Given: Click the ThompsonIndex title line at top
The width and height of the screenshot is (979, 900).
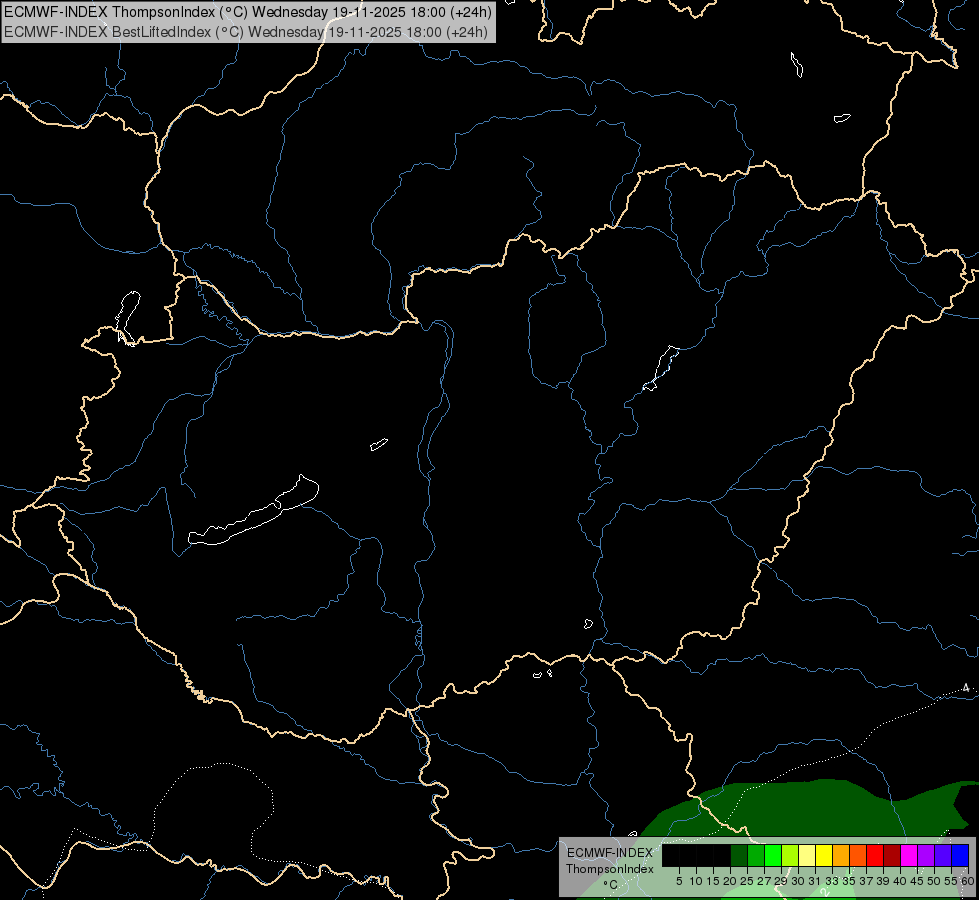Looking at the screenshot, I should pyautogui.click(x=248, y=12).
